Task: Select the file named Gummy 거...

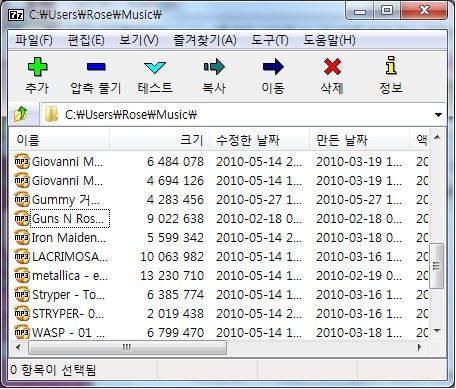Action: [x=66, y=200]
